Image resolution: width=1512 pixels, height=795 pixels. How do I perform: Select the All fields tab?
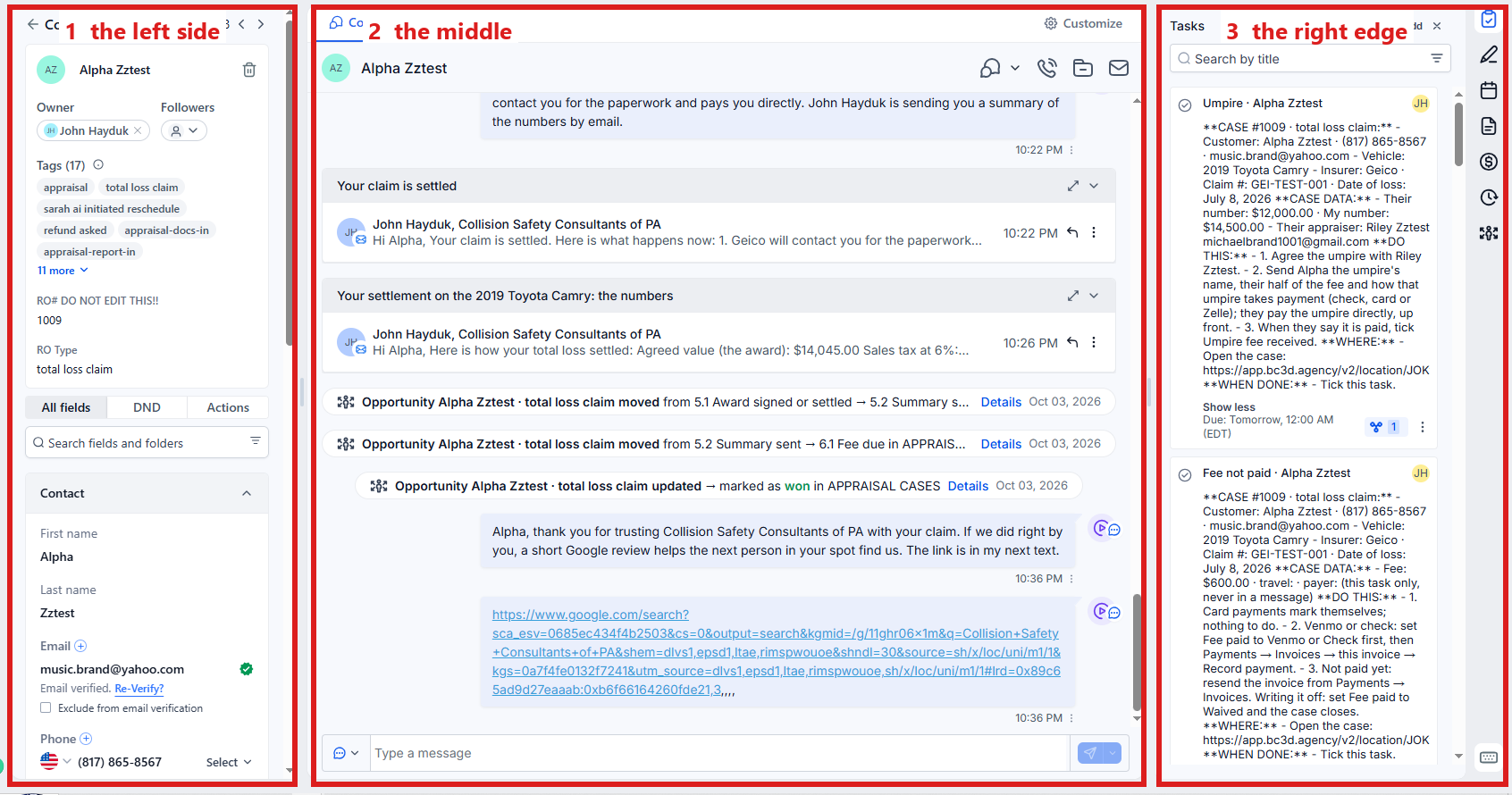click(66, 407)
